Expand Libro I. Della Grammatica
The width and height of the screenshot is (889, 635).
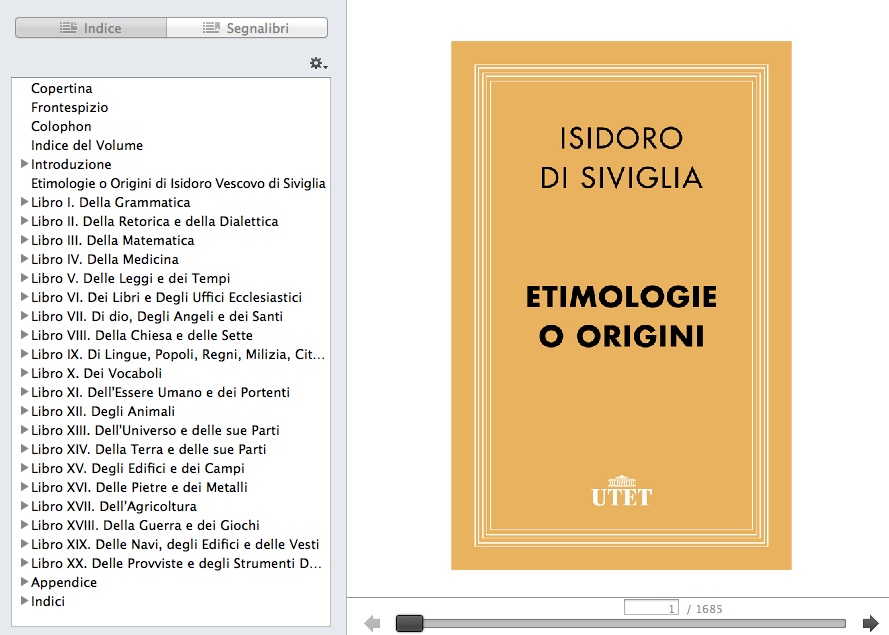tap(24, 202)
